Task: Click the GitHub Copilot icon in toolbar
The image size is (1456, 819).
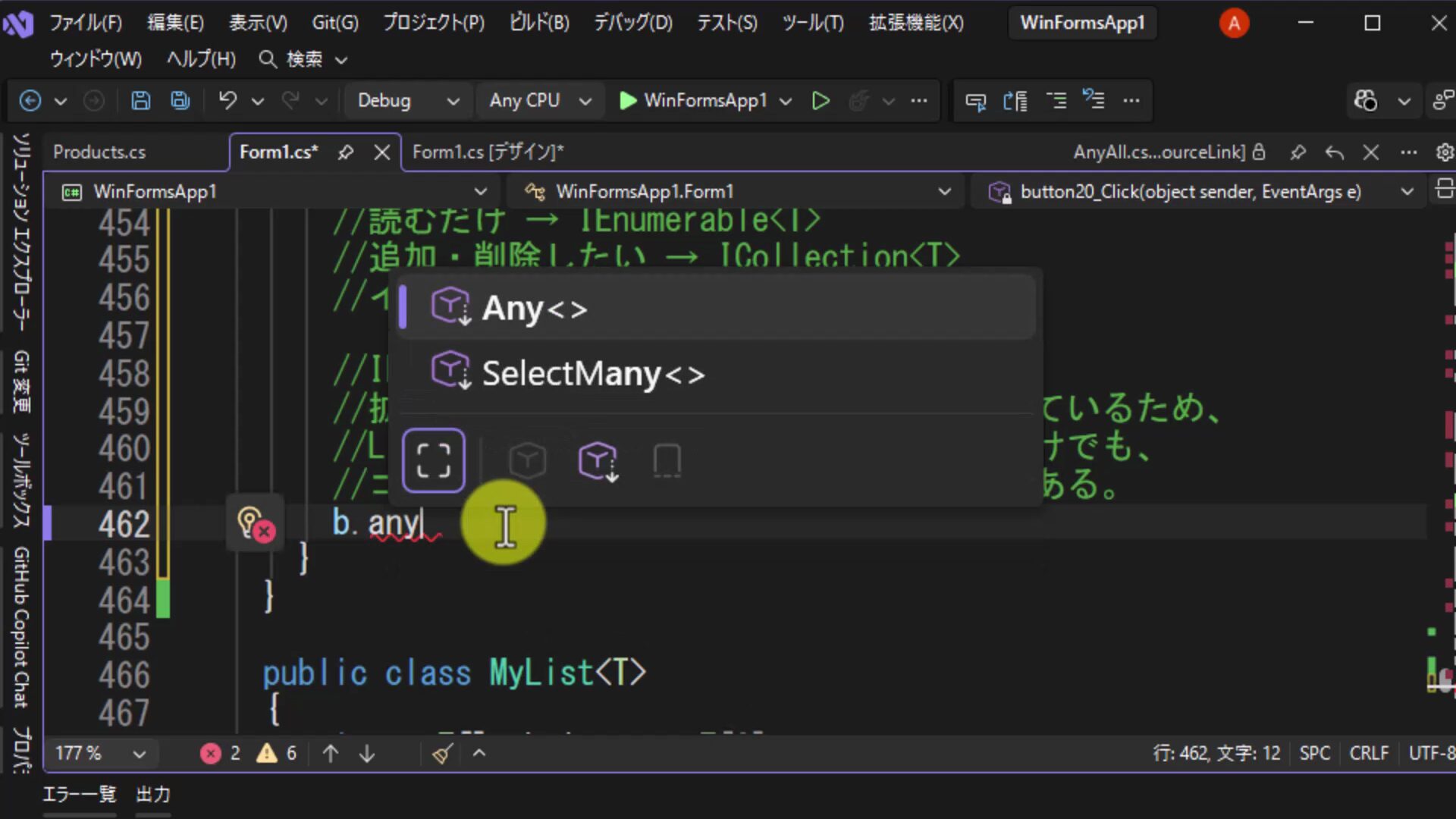Action: pyautogui.click(x=1366, y=100)
